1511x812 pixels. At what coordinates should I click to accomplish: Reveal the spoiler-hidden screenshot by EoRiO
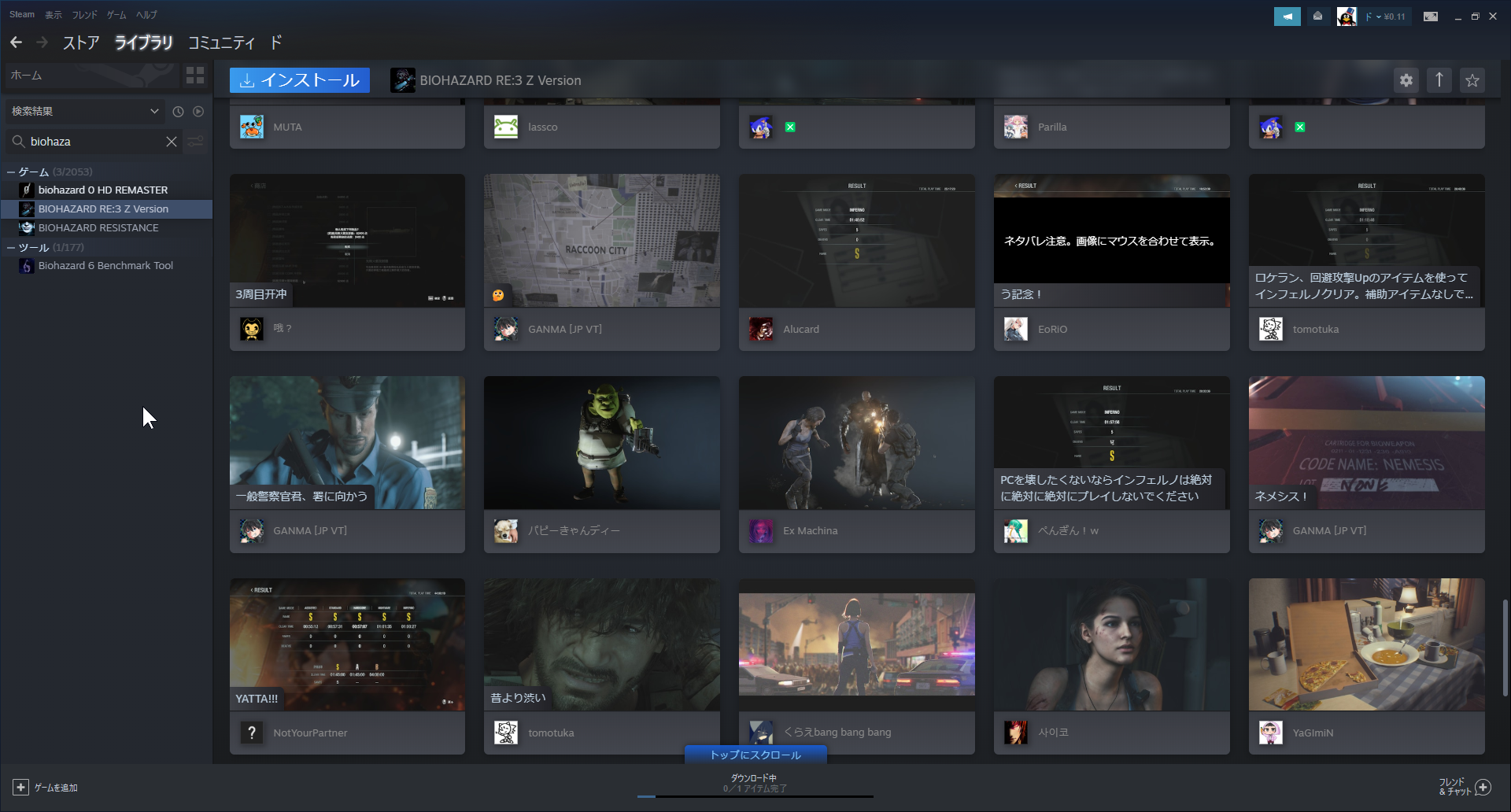(1112, 241)
